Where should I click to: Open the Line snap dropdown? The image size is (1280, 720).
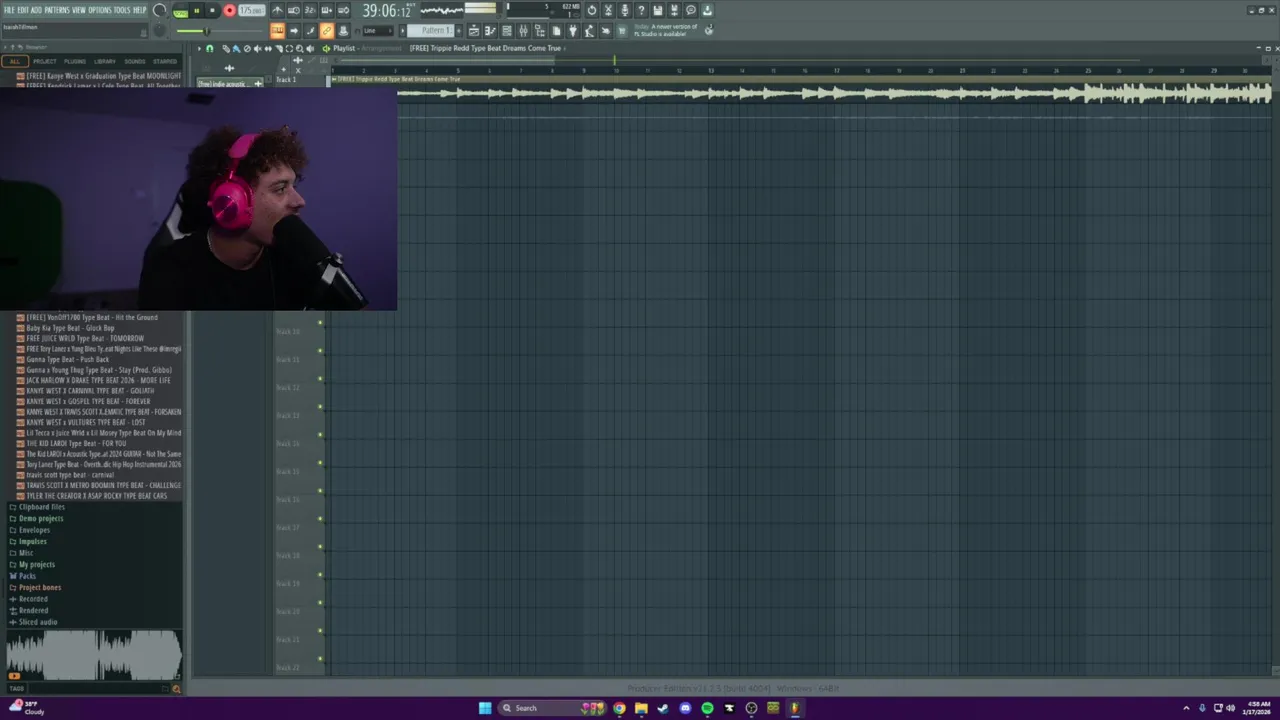pyautogui.click(x=376, y=31)
